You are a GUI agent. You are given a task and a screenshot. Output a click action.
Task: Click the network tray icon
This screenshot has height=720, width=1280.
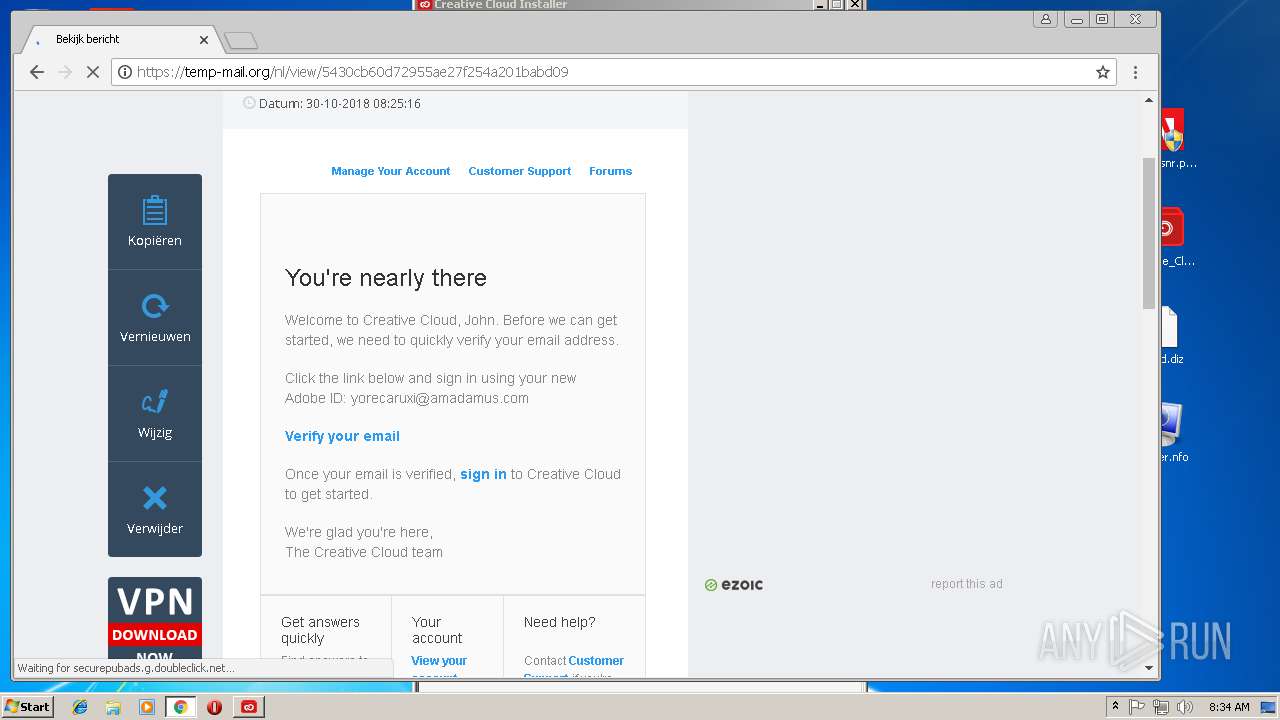click(1161, 707)
